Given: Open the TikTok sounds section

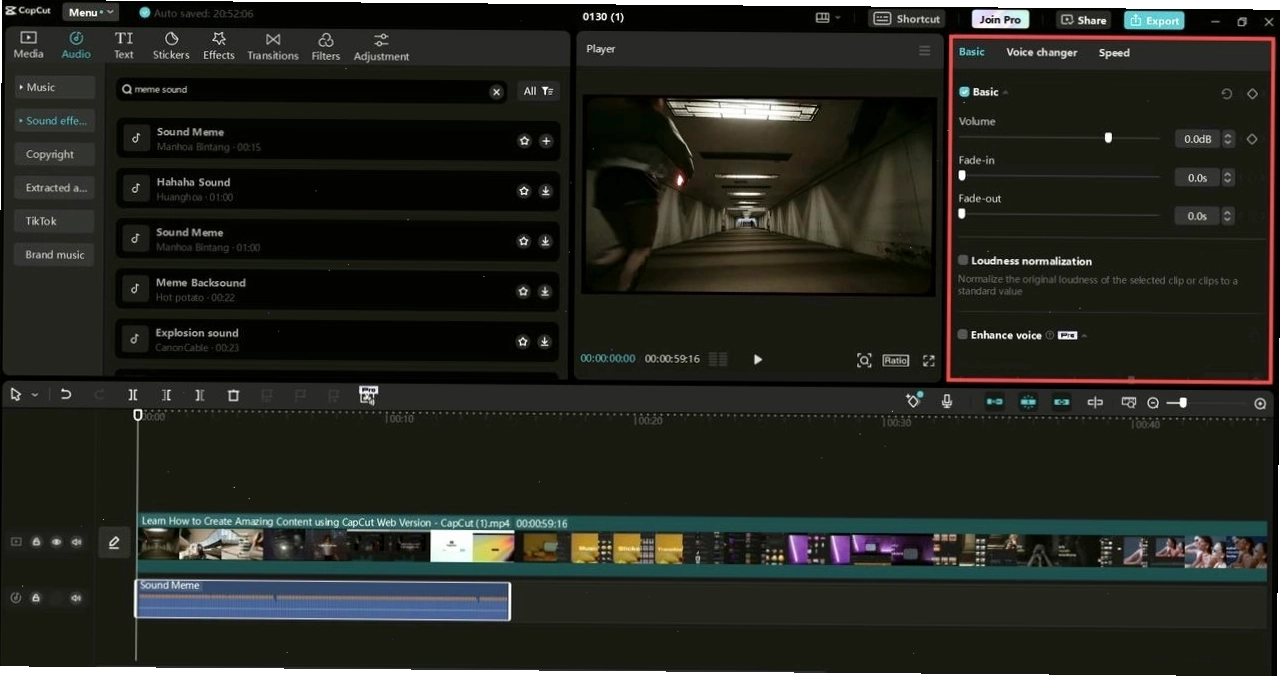Looking at the screenshot, I should point(55,221).
